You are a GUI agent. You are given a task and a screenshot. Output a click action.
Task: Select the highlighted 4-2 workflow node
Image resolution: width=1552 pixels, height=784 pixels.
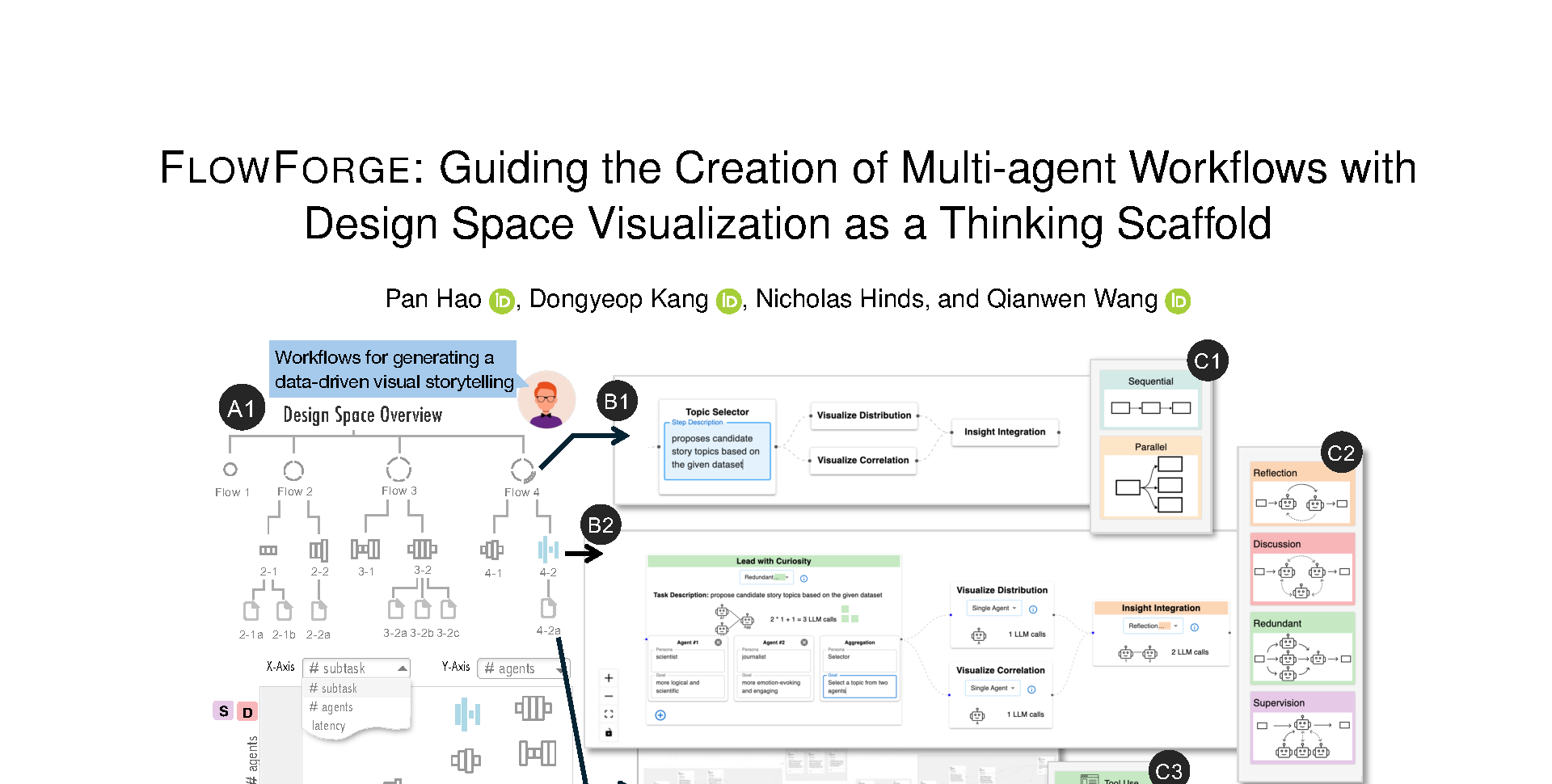tap(548, 550)
